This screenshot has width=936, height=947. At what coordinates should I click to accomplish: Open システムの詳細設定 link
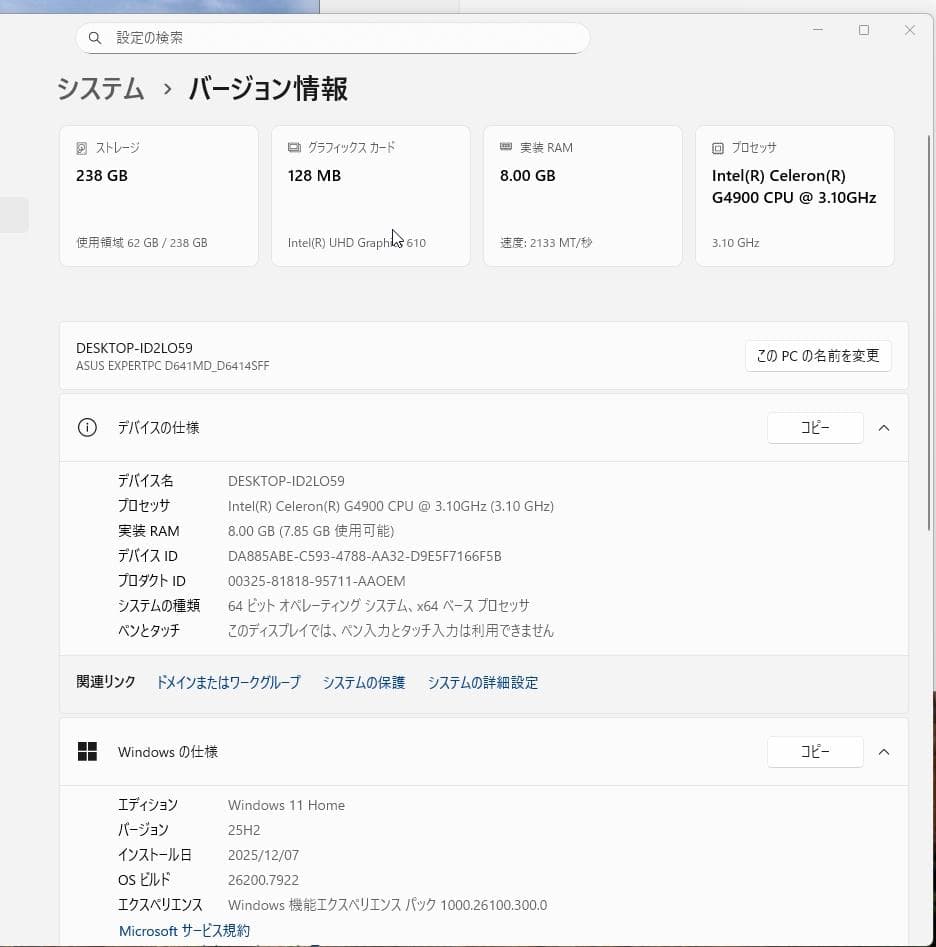point(483,682)
